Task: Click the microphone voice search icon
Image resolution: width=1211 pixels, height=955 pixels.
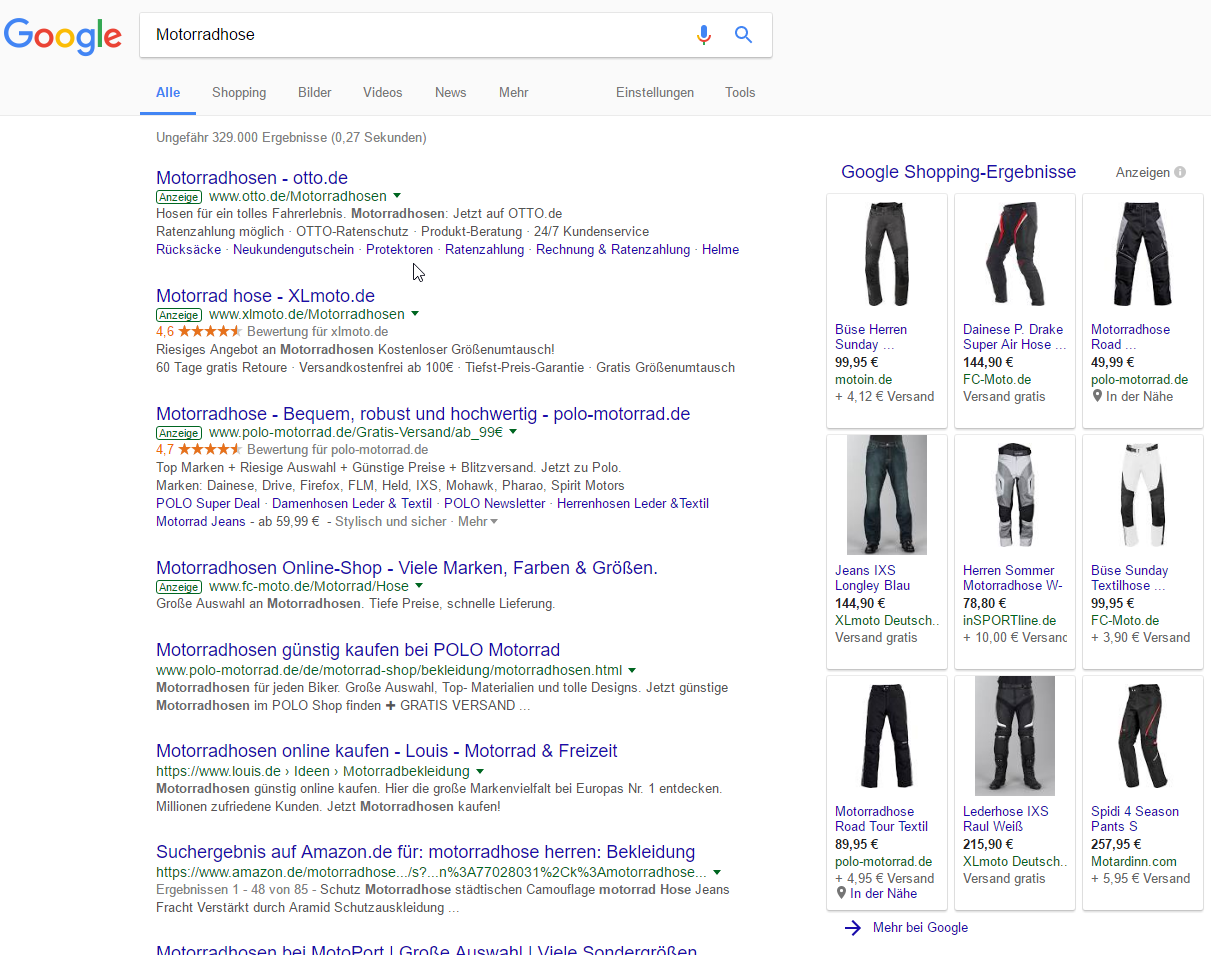Action: click(x=704, y=35)
